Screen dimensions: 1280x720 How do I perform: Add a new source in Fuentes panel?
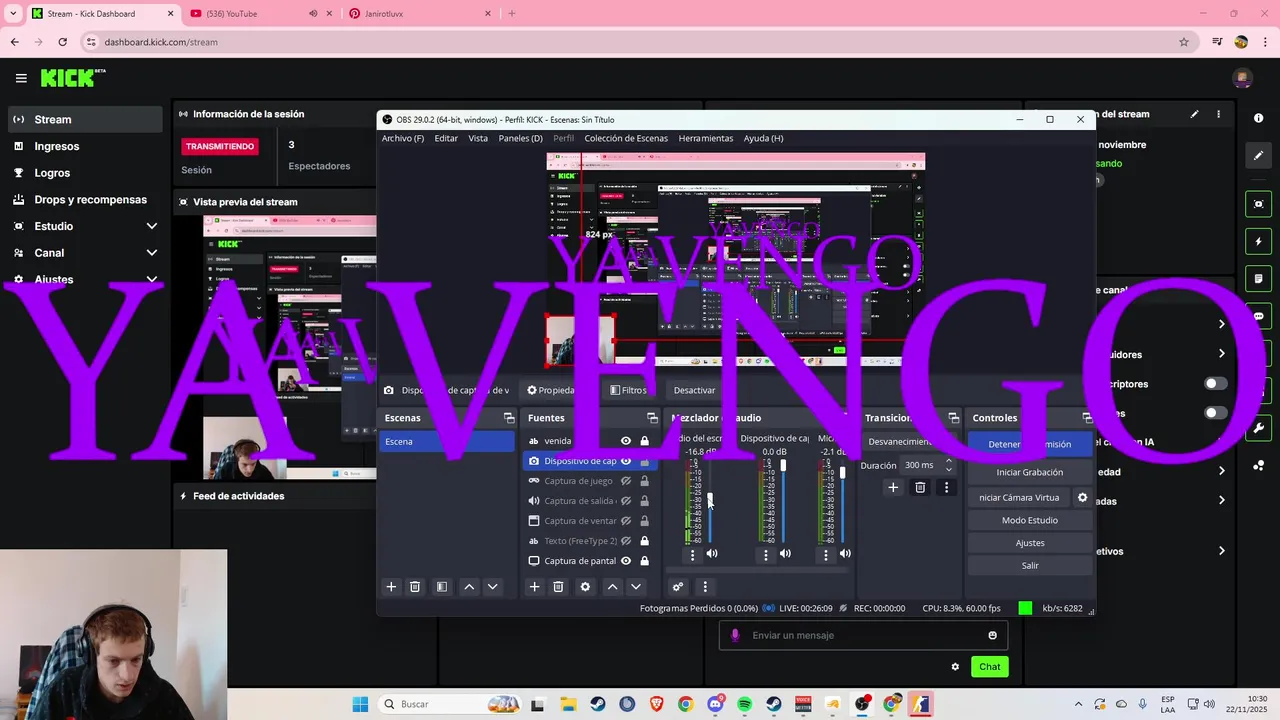point(534,587)
